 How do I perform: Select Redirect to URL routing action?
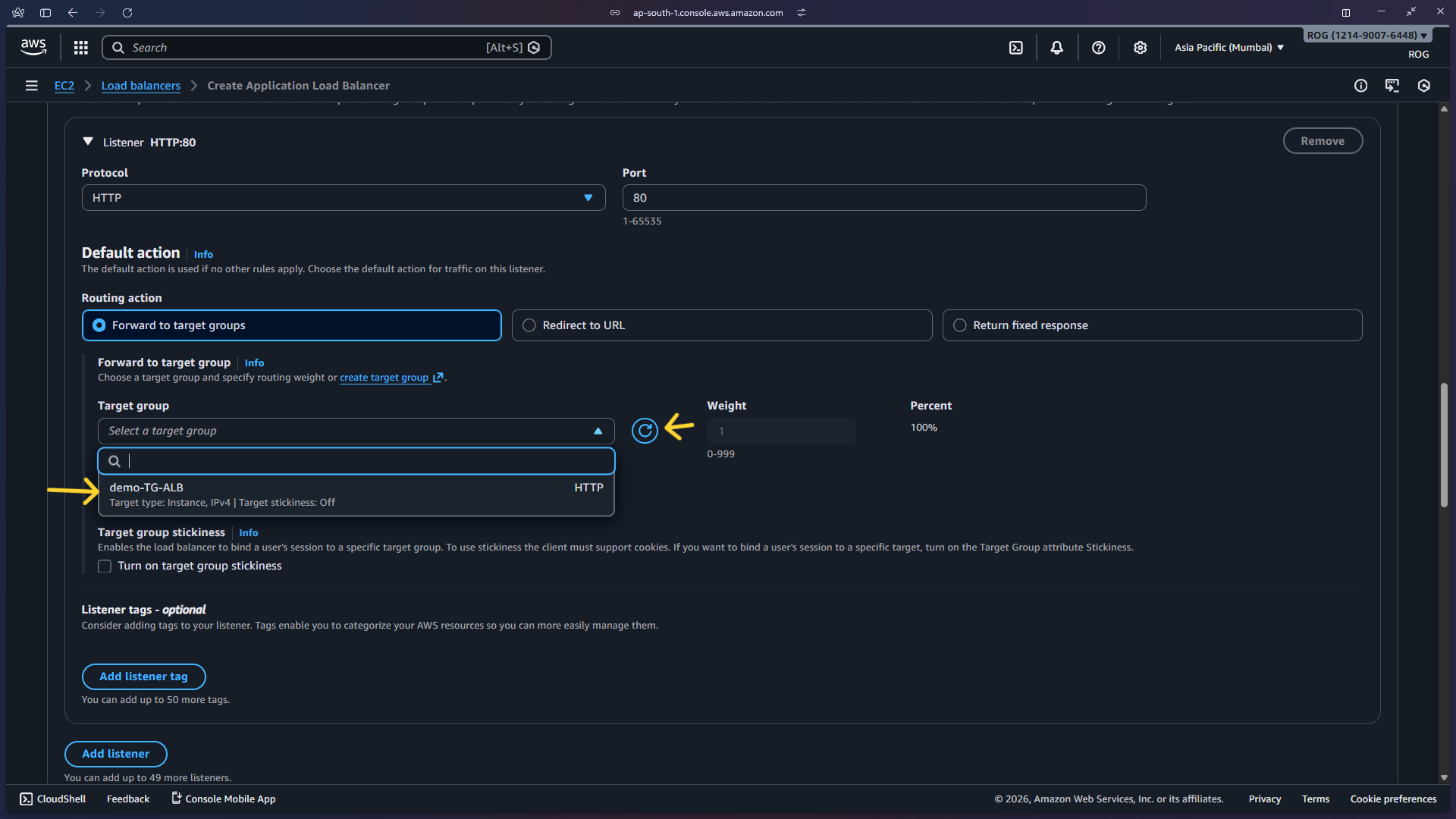coord(529,325)
